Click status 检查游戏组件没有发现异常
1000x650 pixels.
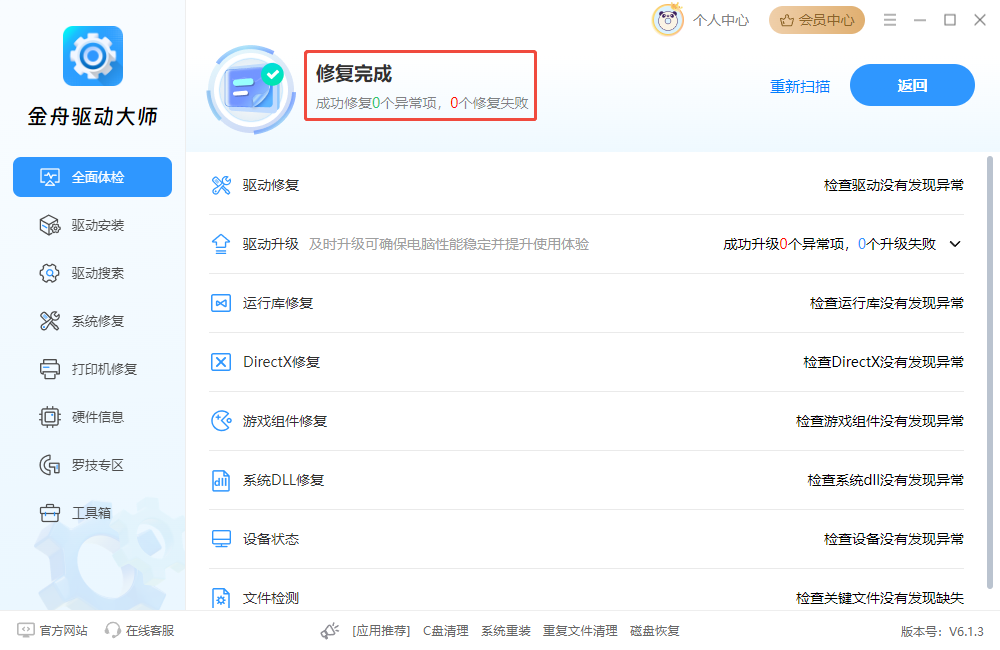[879, 421]
